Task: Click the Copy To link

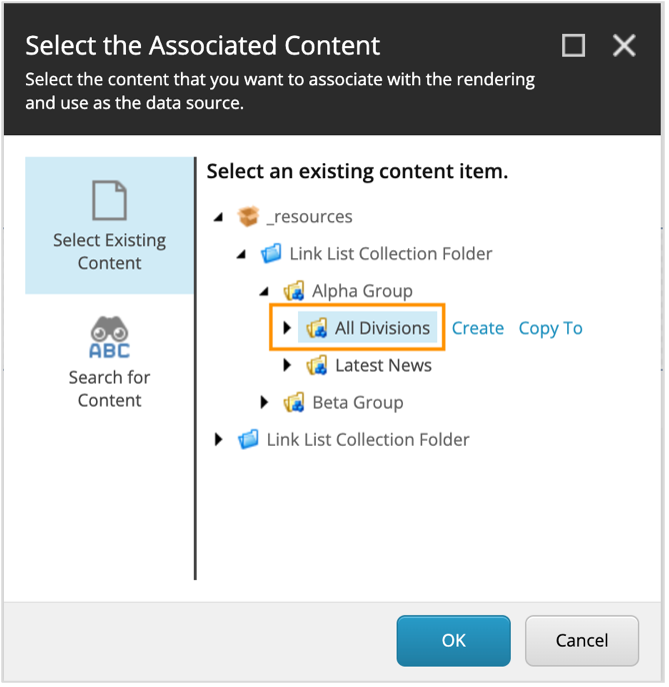Action: 550,328
